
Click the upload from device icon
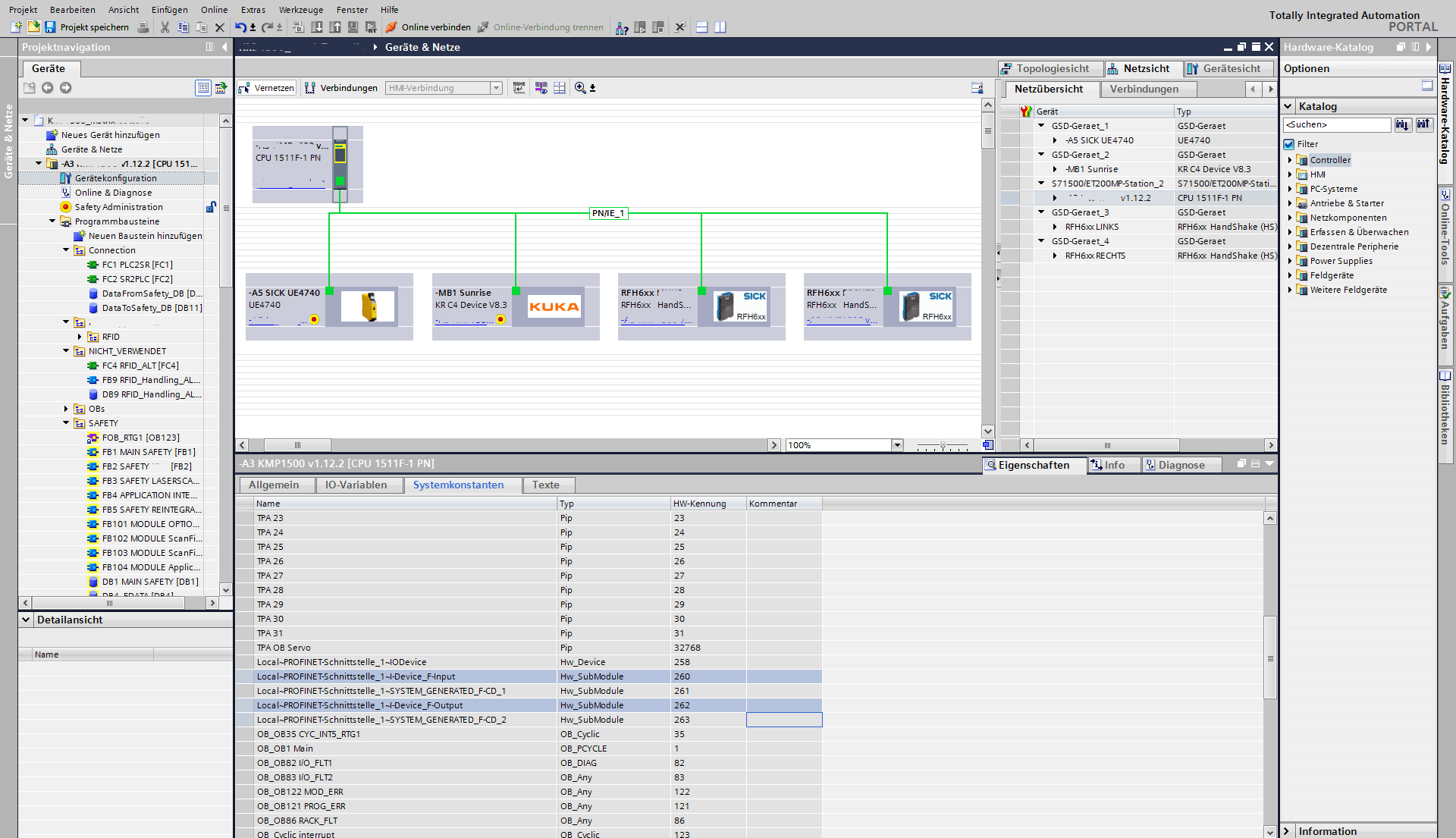334,27
